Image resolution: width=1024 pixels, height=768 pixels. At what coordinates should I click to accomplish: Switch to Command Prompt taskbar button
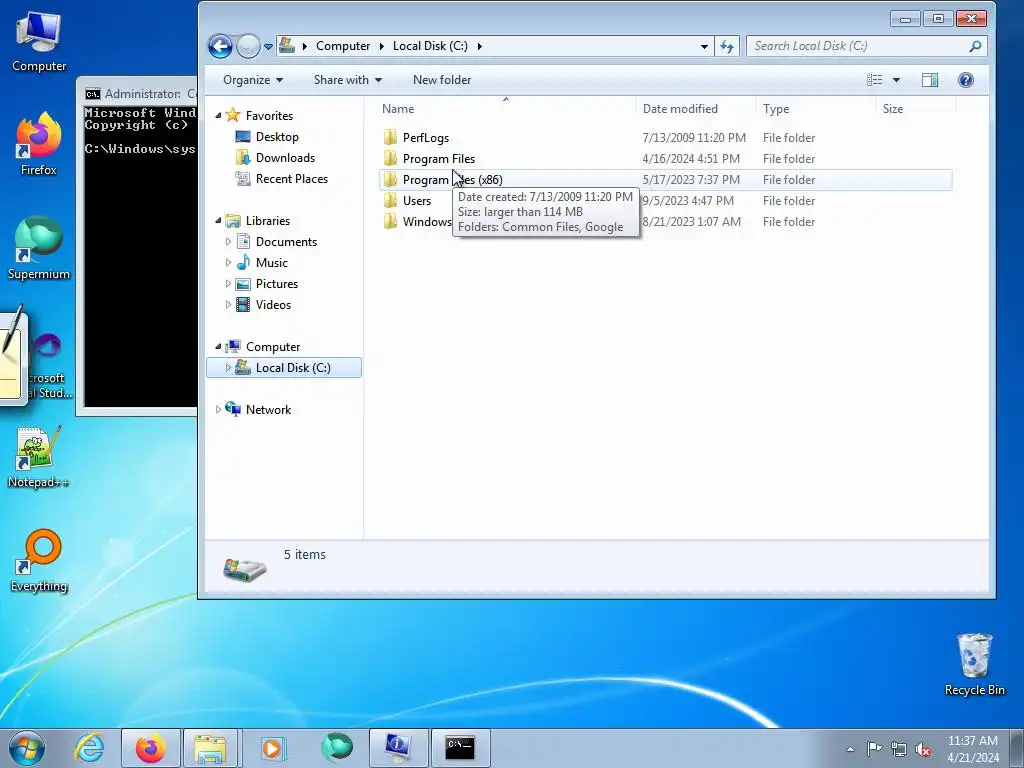pyautogui.click(x=460, y=748)
